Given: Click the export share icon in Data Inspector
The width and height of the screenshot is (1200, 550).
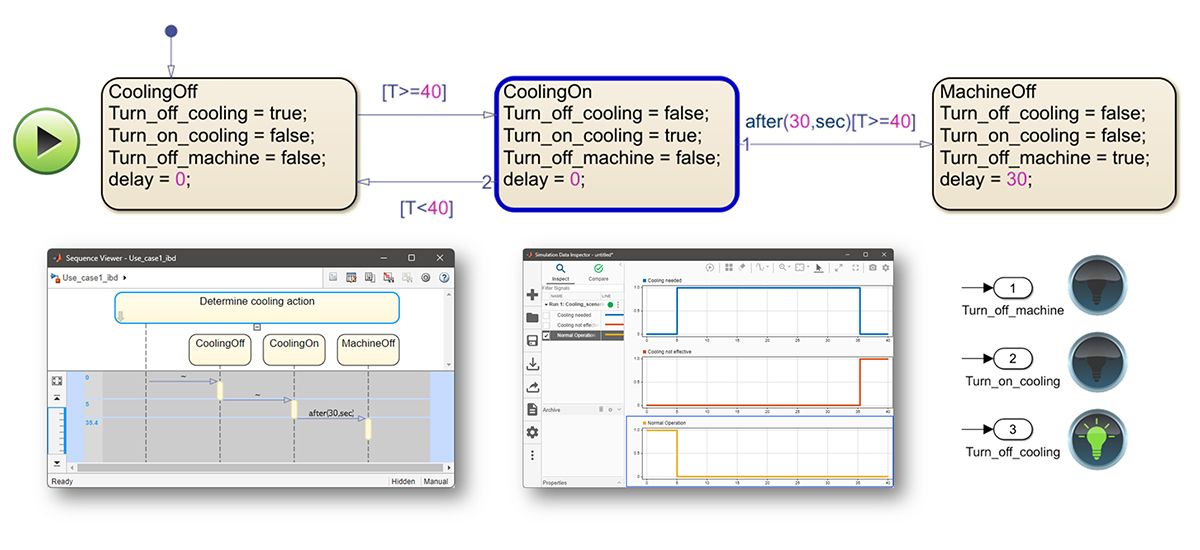Looking at the screenshot, I should point(532,387).
